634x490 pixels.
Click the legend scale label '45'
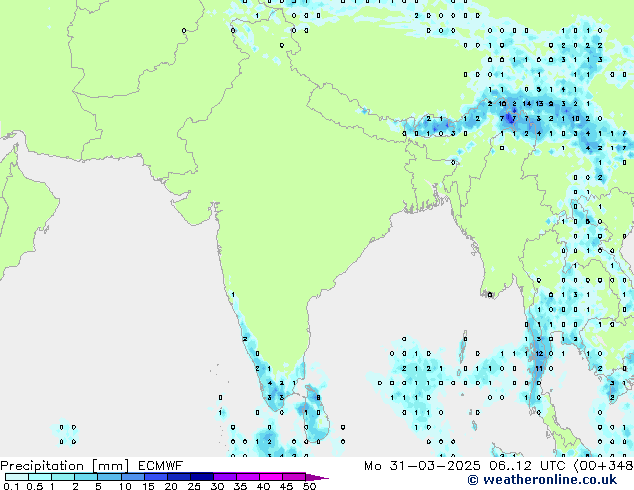click(286, 486)
